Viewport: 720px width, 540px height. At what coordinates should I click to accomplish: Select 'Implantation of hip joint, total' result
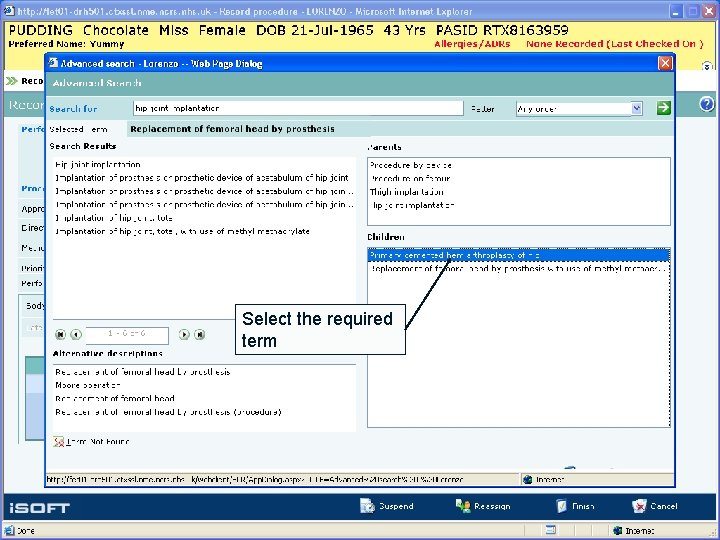coord(114,218)
